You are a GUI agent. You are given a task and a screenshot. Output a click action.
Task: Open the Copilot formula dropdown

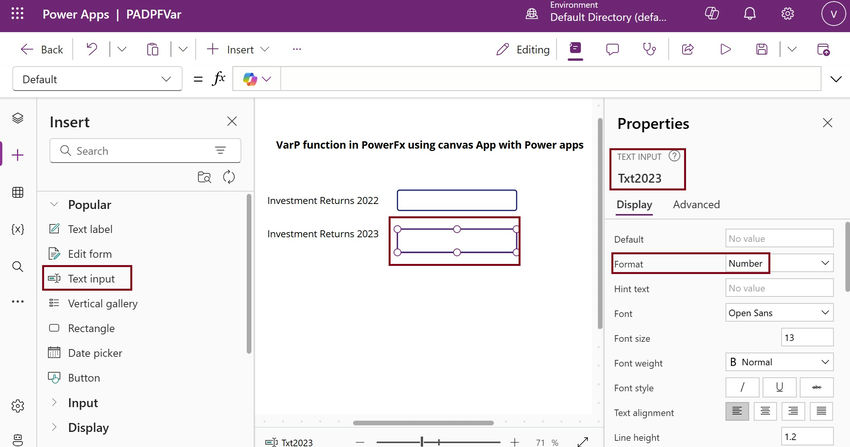[256, 79]
